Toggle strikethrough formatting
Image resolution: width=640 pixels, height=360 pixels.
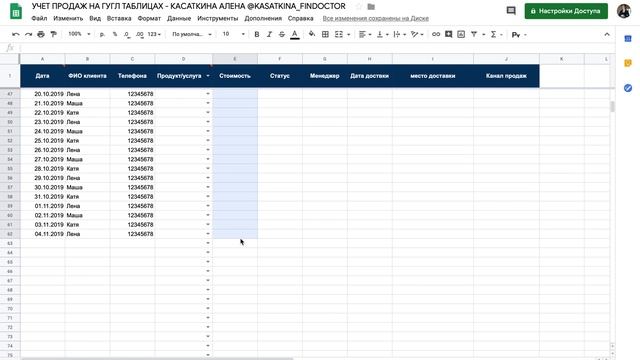pos(282,35)
